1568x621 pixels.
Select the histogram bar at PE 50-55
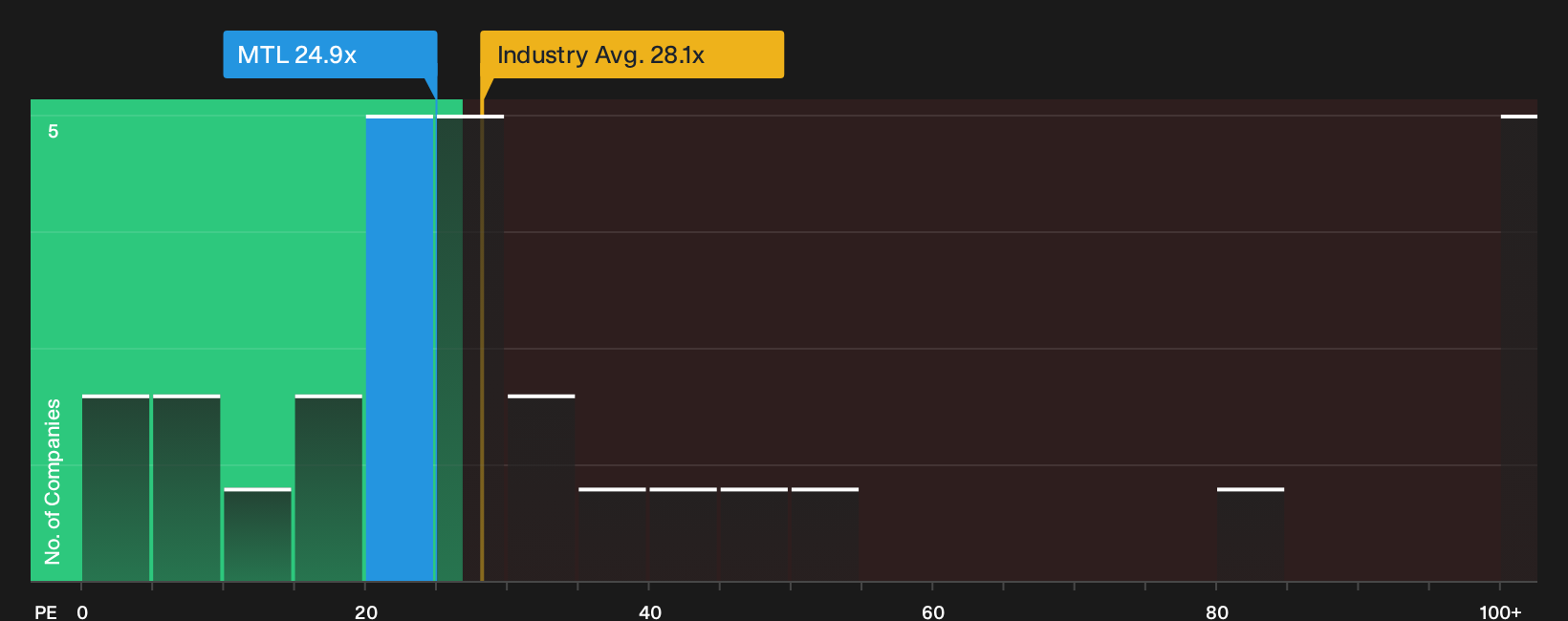(x=825, y=535)
